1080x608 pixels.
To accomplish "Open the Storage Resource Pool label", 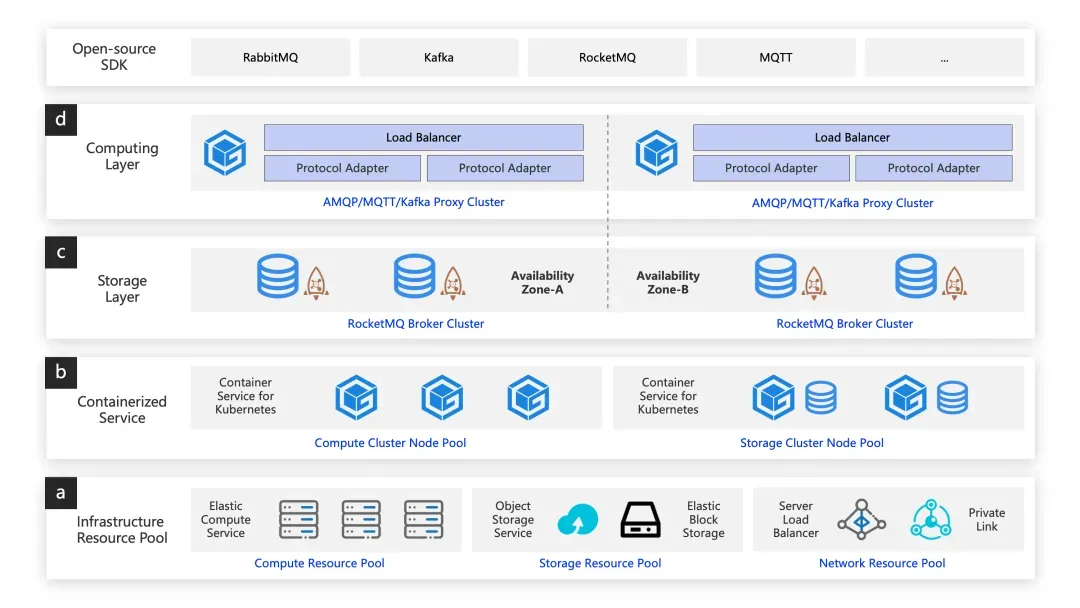I will [x=600, y=563].
